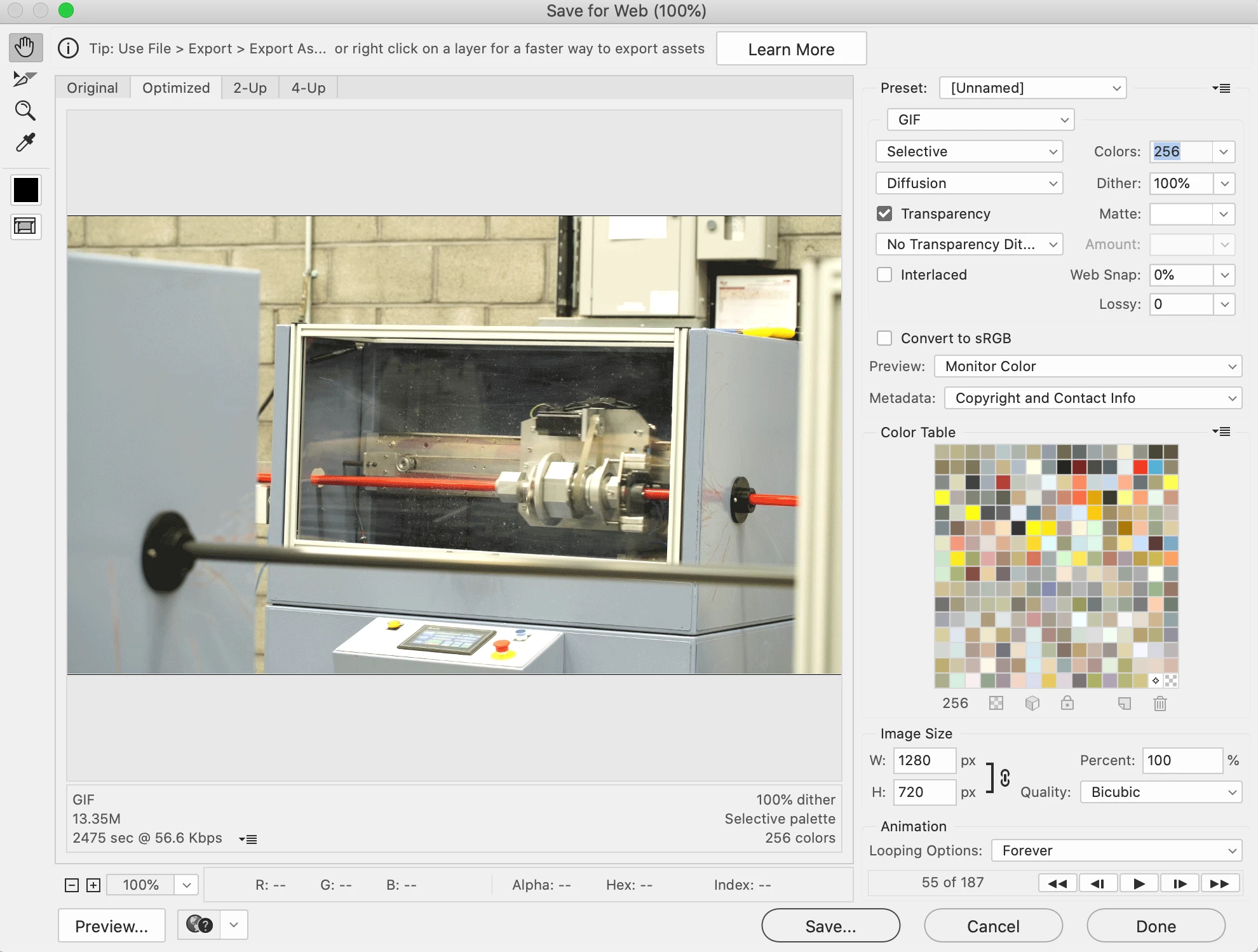Viewport: 1258px width, 952px height.
Task: Check Convert to sRGB
Action: coord(884,338)
